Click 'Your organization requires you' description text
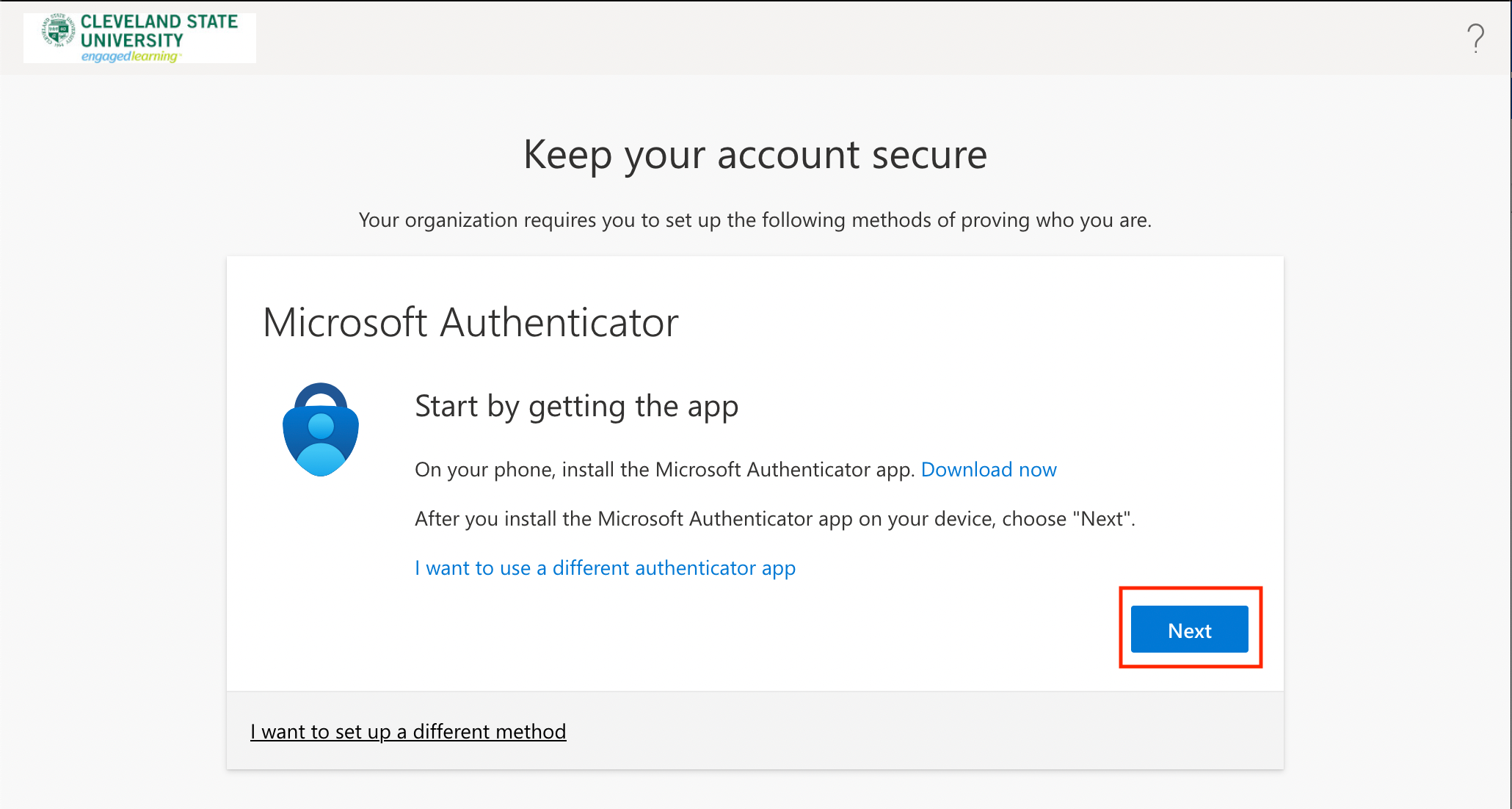This screenshot has height=809, width=1512. tap(755, 220)
